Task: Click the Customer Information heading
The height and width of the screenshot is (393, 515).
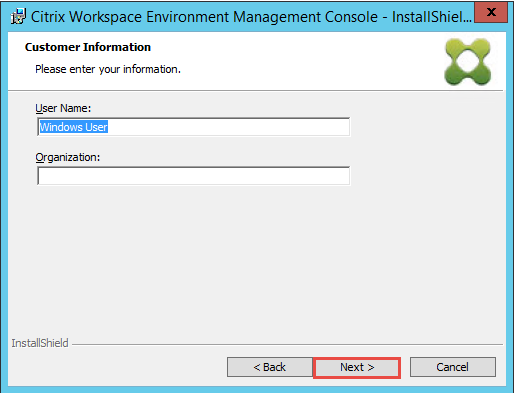Action: [88, 47]
